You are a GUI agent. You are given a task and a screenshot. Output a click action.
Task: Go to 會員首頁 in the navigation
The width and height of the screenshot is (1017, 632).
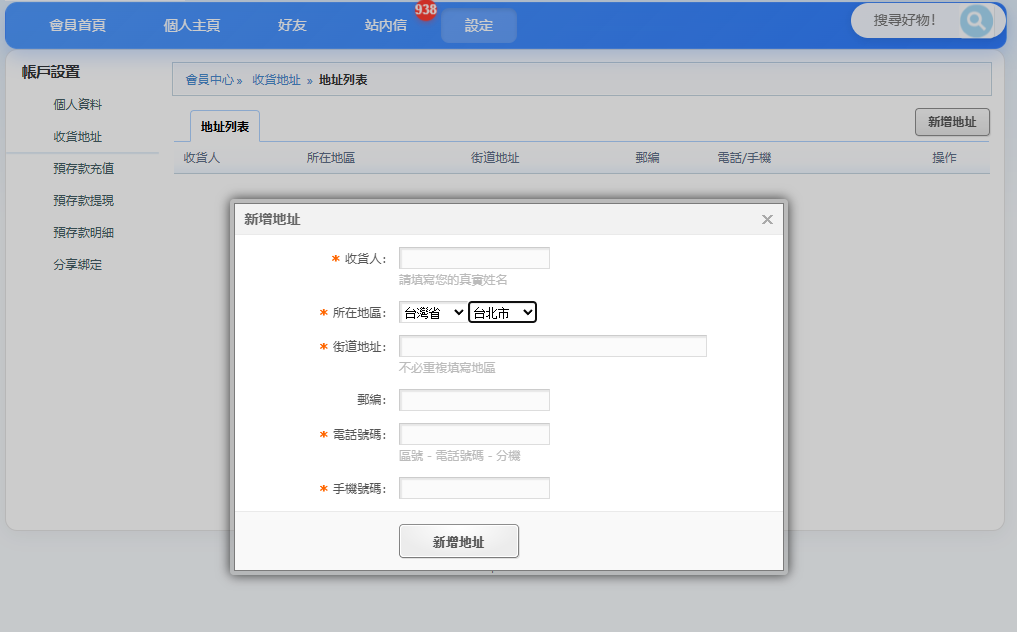point(77,26)
